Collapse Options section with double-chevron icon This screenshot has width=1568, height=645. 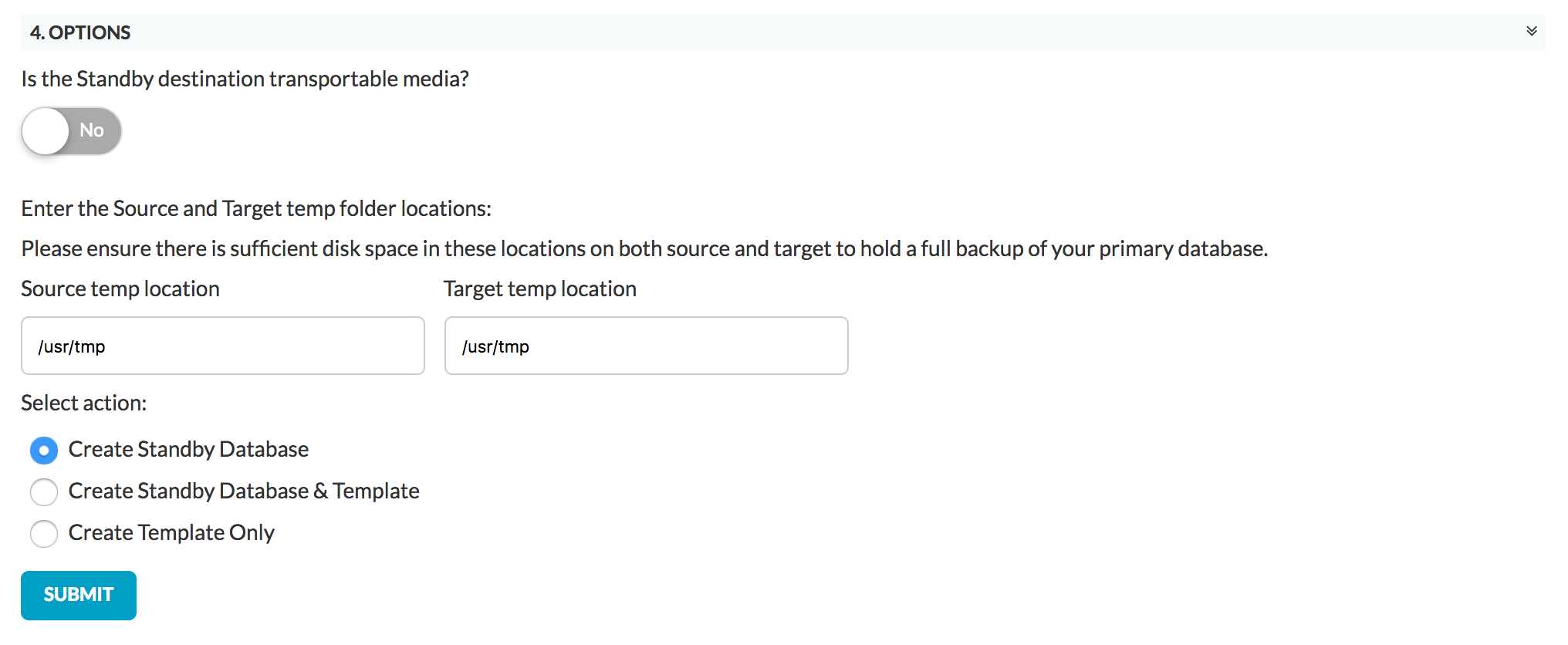[1531, 32]
